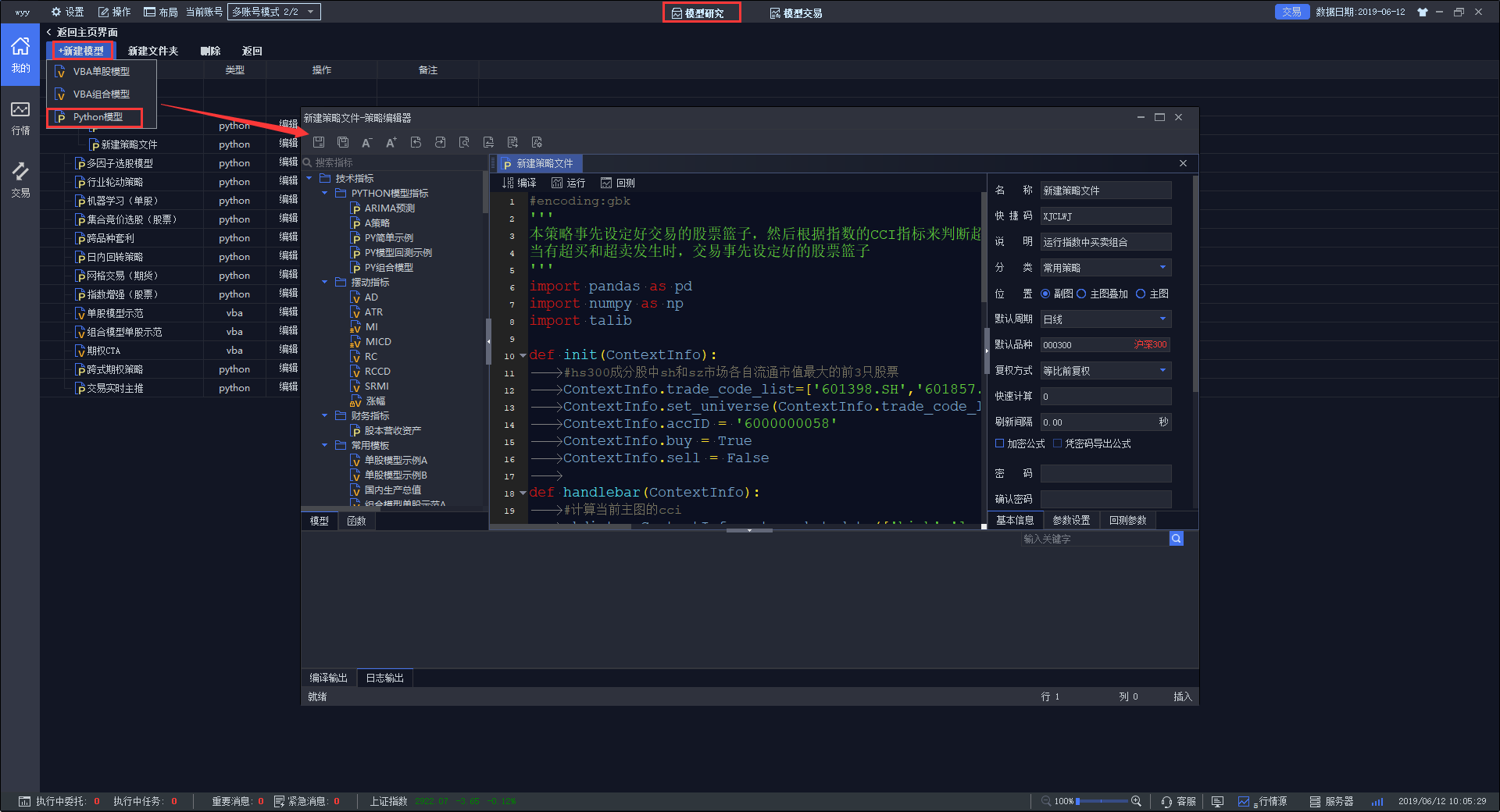This screenshot has width=1500, height=812.
Task: Click the search button next to 输入关键字
Action: point(1176,539)
